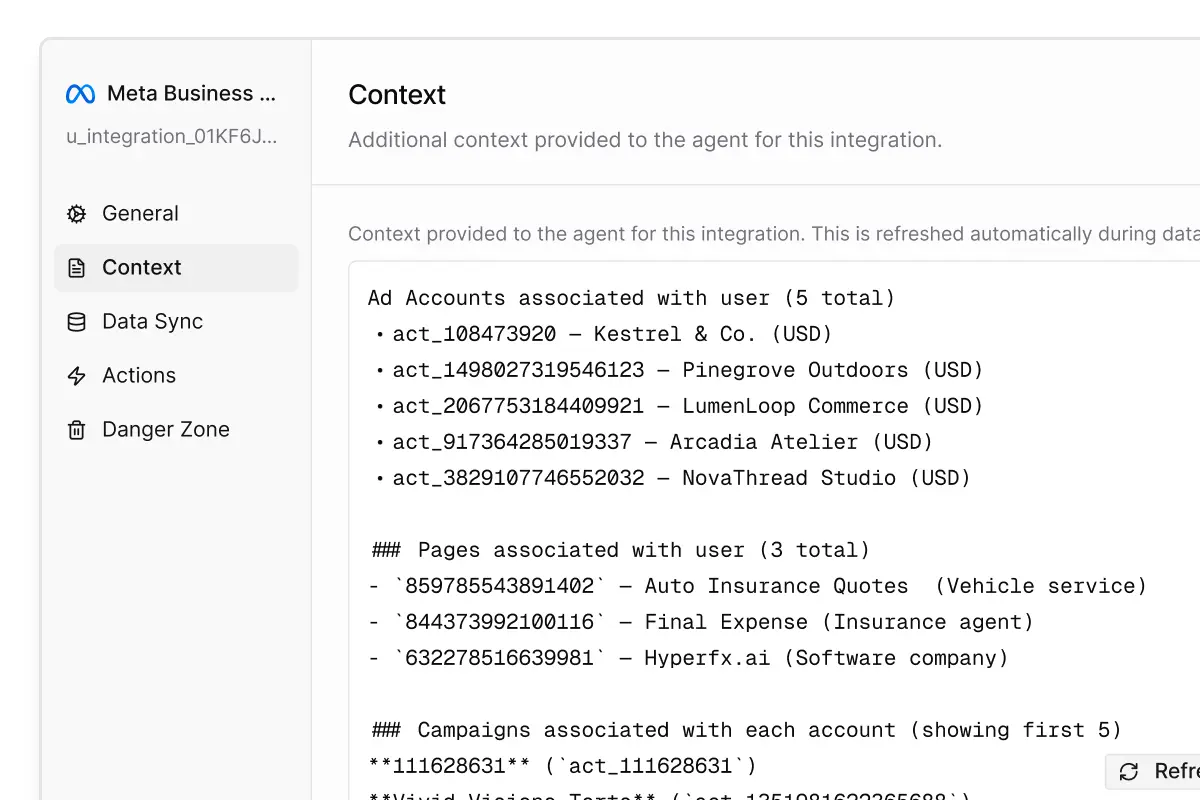
Task: Click the 'Additional context provided' subtitle
Action: 645,140
